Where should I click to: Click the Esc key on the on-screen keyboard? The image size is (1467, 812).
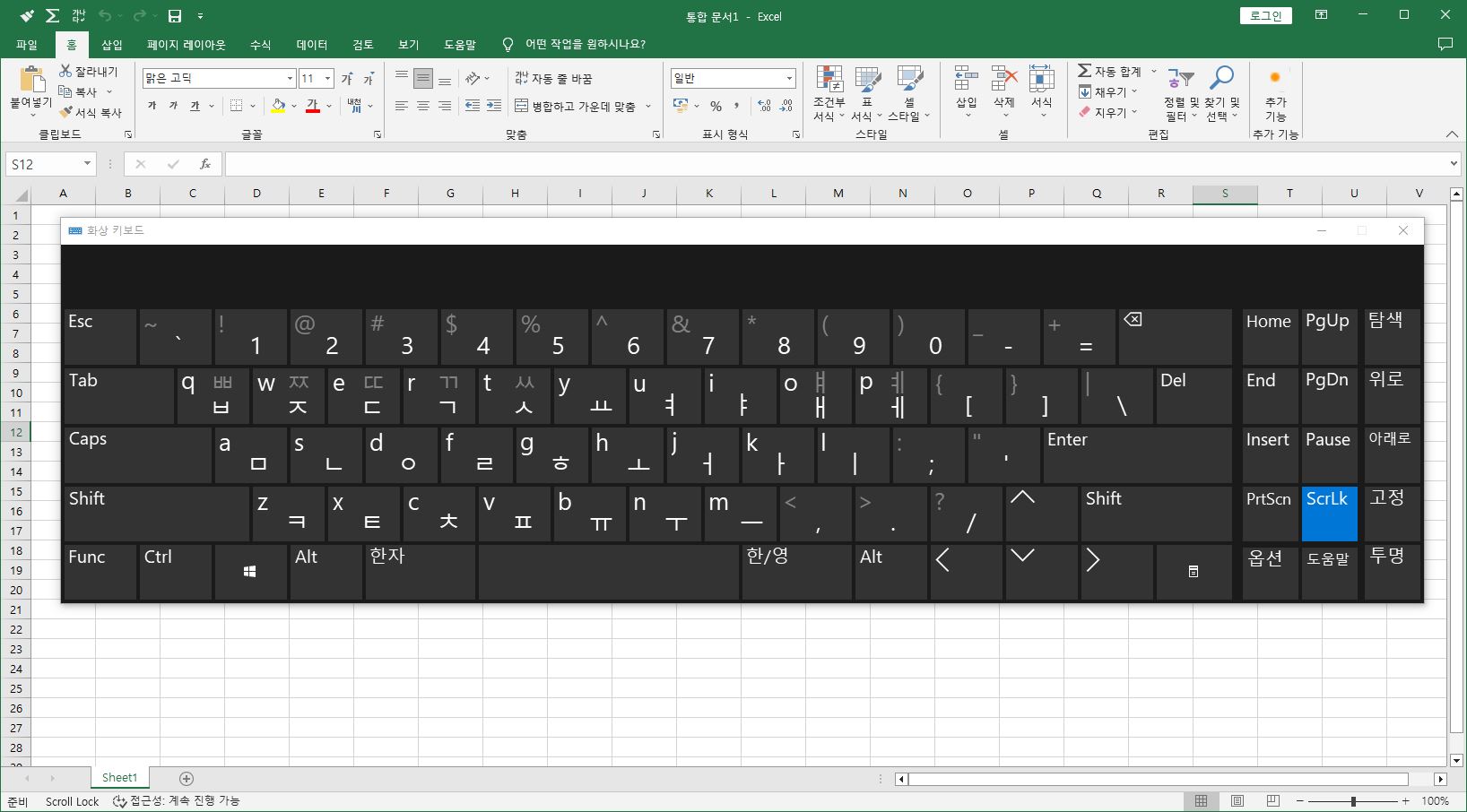pos(100,337)
